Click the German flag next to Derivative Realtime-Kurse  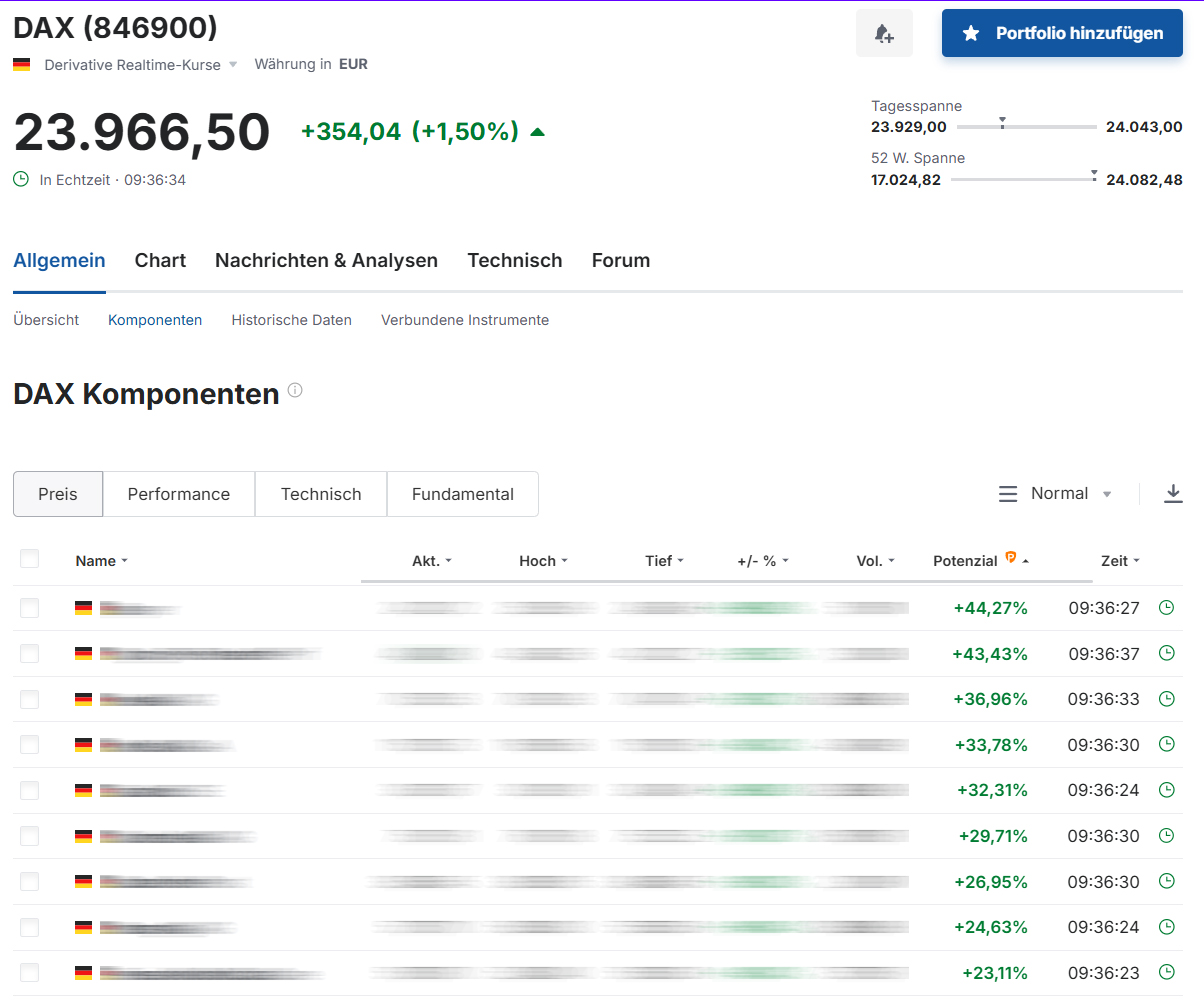click(21, 64)
